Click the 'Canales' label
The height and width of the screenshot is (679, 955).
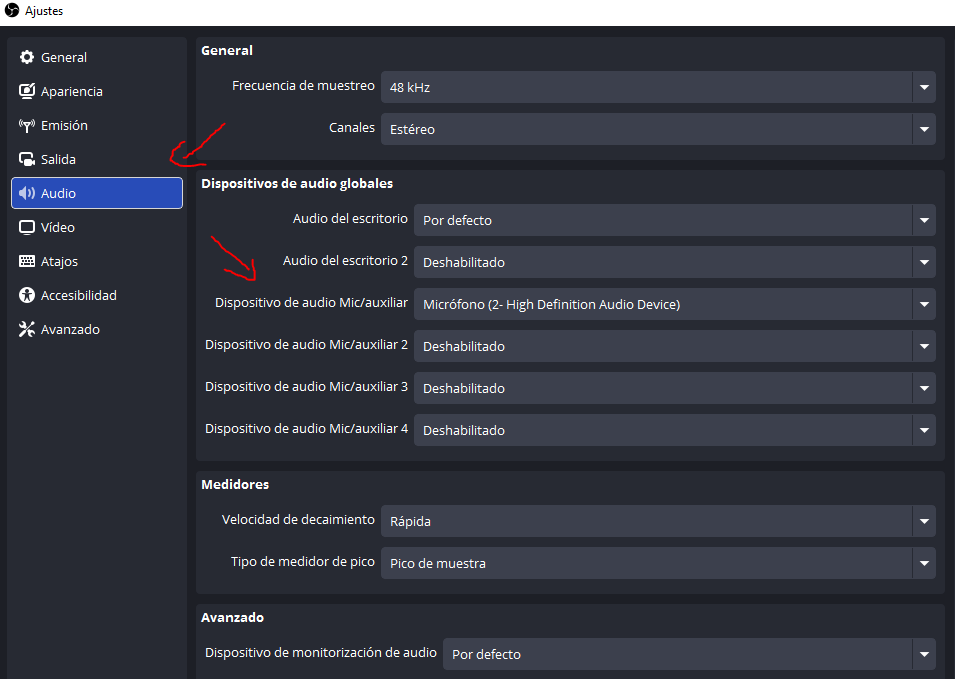coord(351,128)
